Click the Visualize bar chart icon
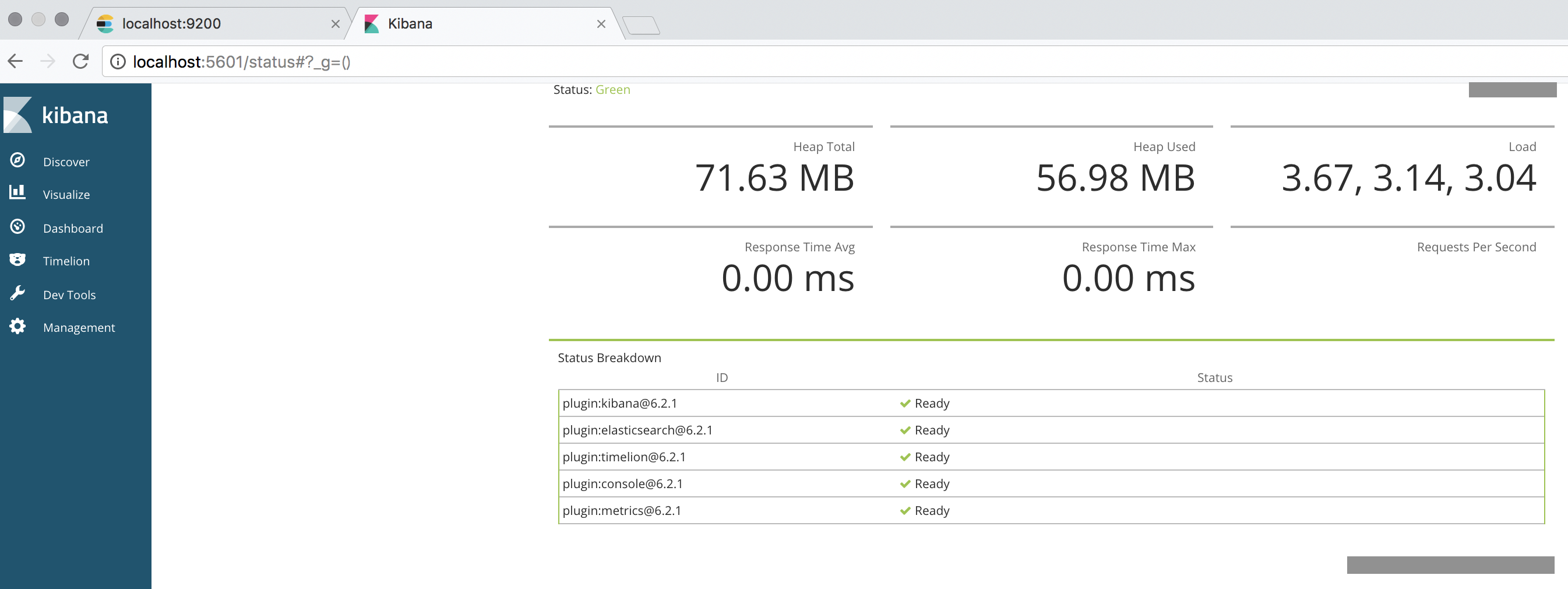The height and width of the screenshot is (589, 1568). pos(17,192)
